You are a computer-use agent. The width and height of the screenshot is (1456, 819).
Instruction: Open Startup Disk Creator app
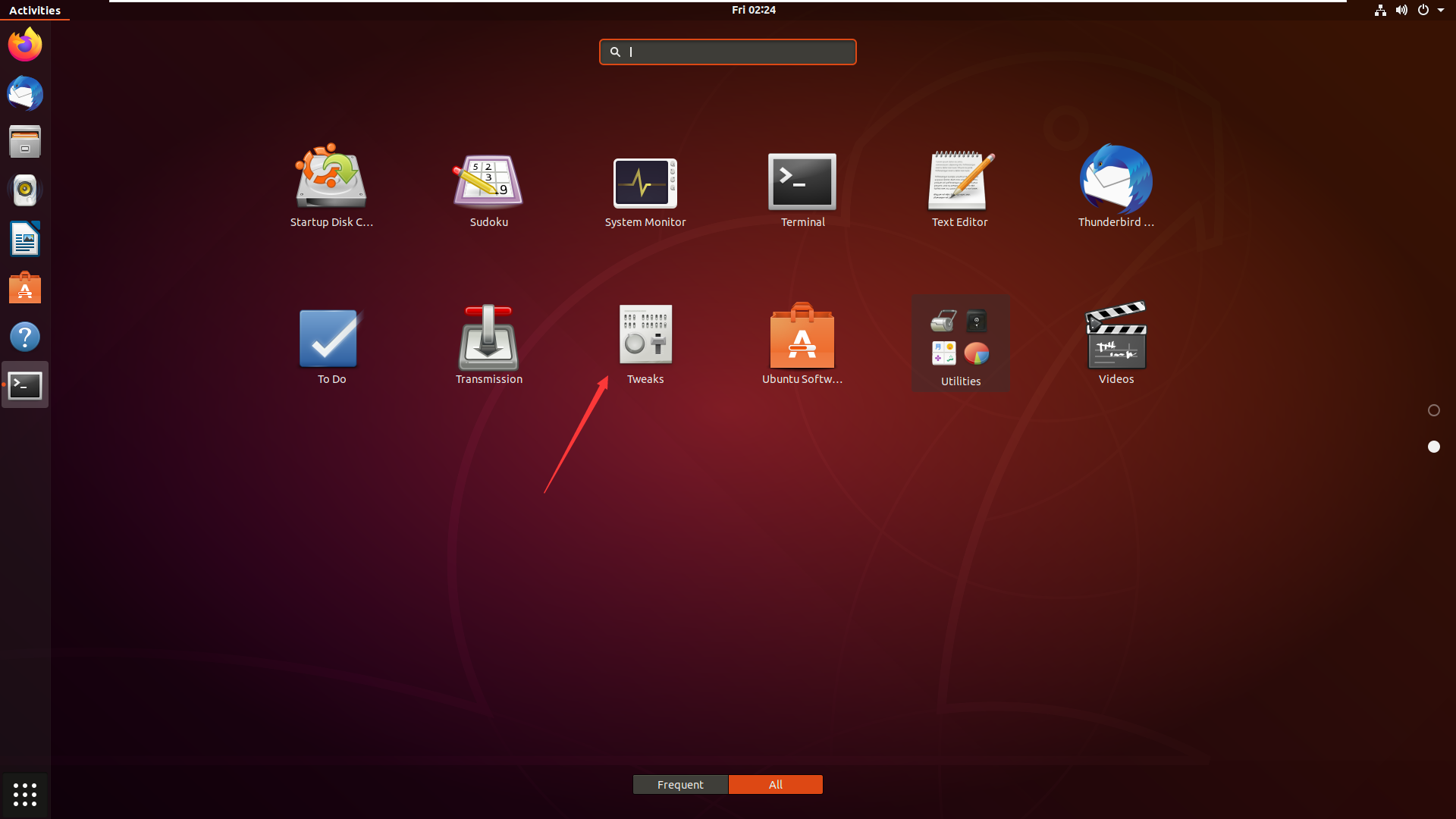point(331,186)
